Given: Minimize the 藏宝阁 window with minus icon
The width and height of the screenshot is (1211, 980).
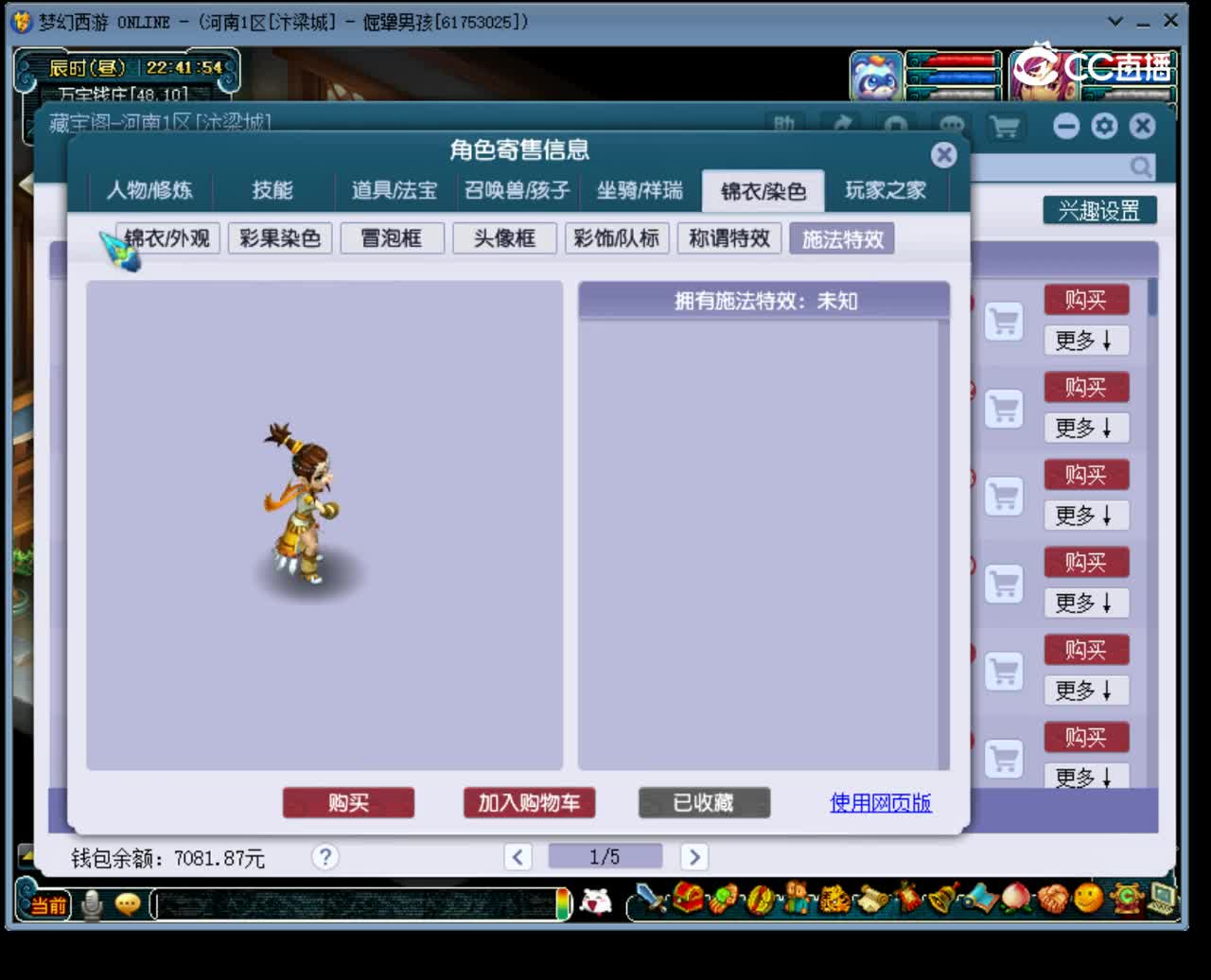Looking at the screenshot, I should (x=1066, y=126).
